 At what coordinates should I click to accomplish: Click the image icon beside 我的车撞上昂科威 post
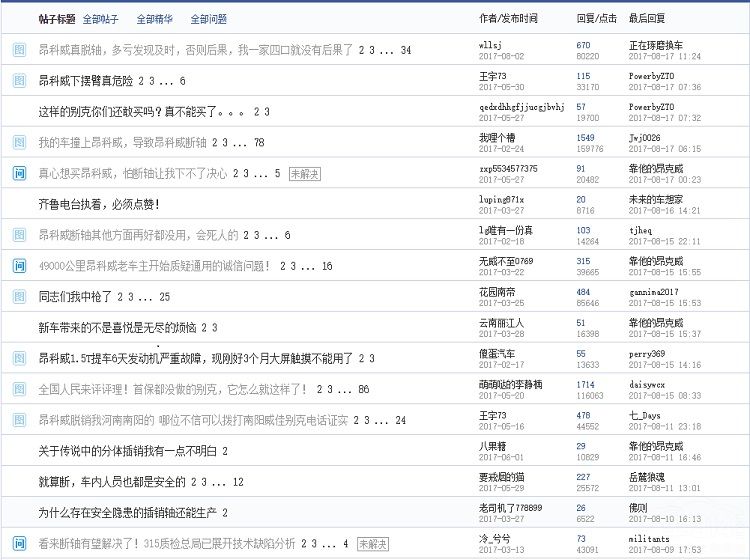tap(19, 143)
